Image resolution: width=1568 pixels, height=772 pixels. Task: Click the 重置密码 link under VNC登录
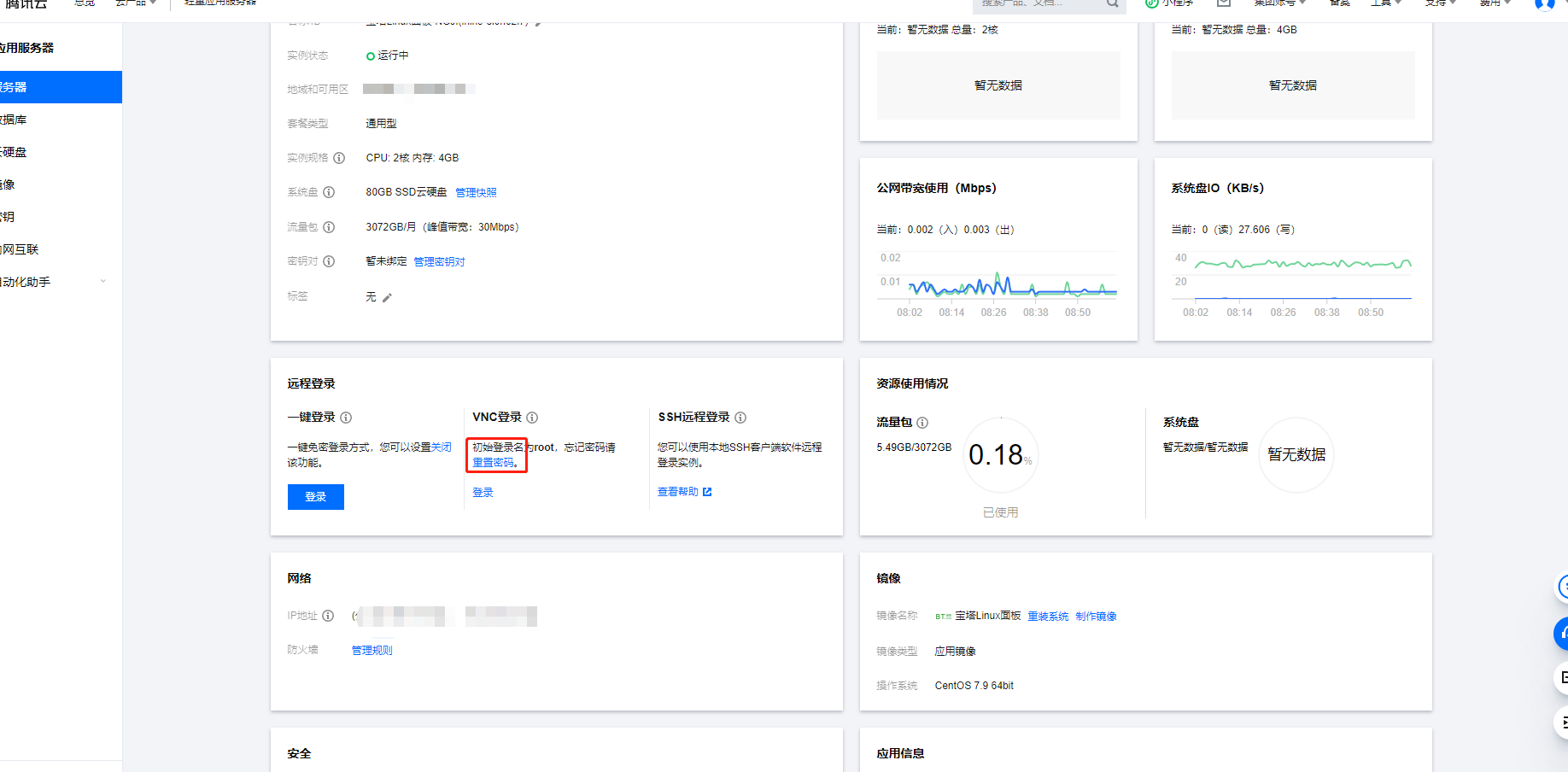494,463
